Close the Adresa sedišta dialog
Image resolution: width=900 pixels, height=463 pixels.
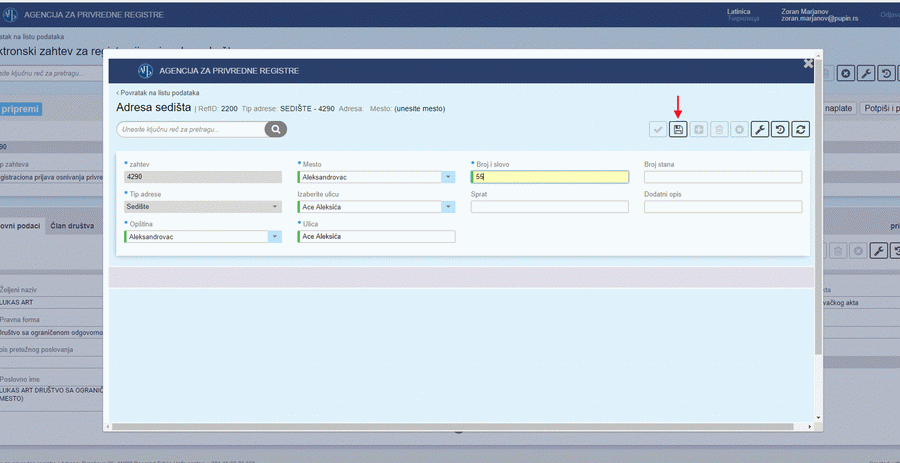(x=808, y=63)
